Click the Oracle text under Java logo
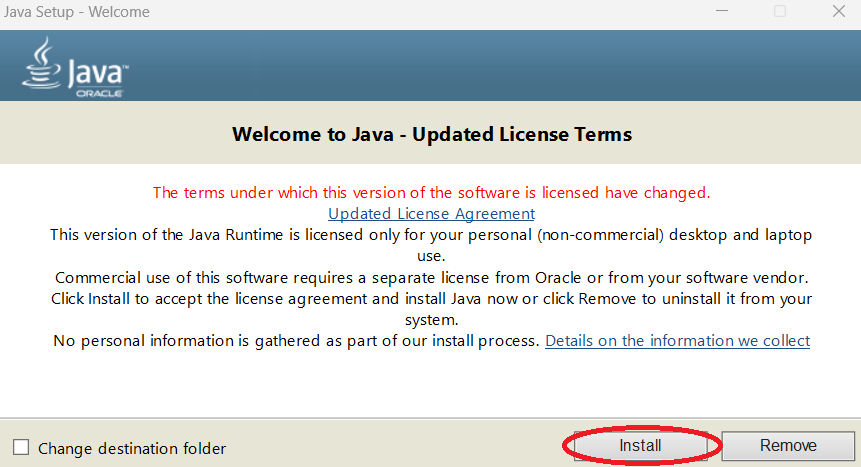The width and height of the screenshot is (861, 467). (x=99, y=93)
